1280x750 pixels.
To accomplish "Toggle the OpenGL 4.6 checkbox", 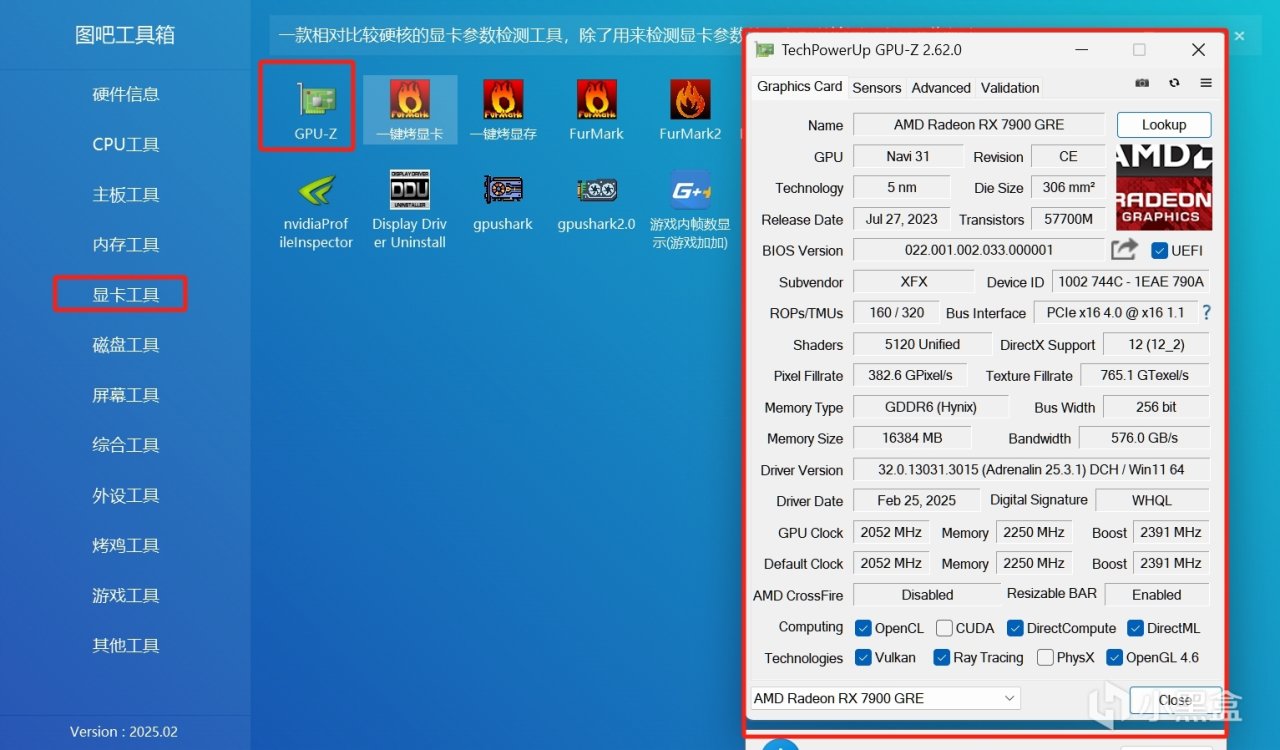I will pos(1115,657).
